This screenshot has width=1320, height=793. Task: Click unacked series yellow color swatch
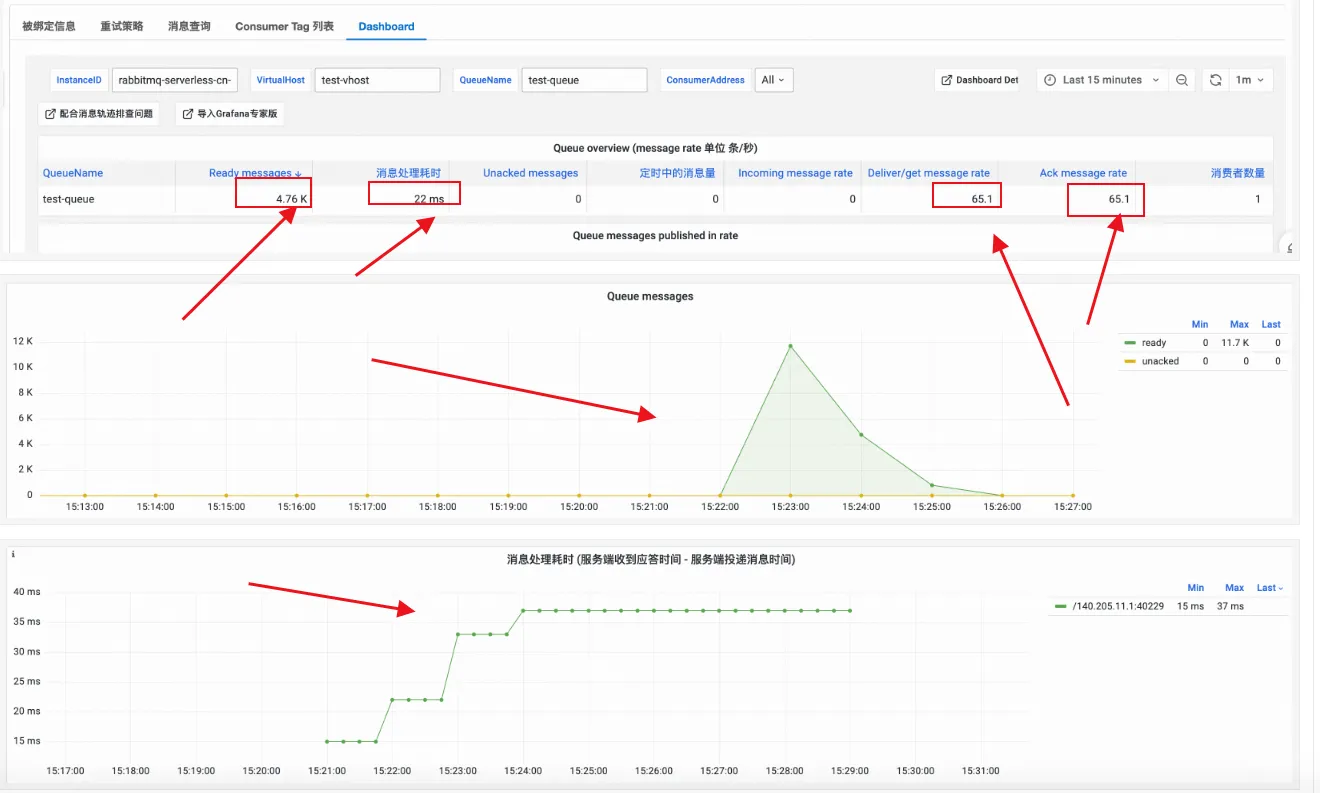[x=1130, y=361]
